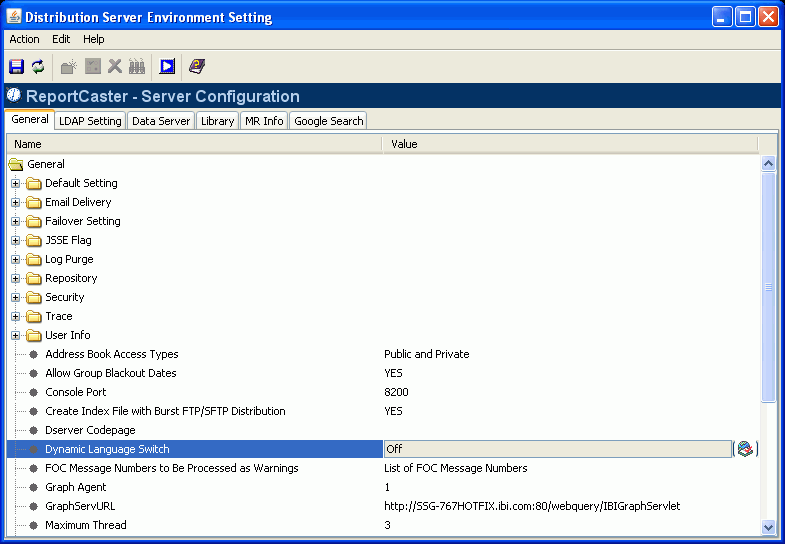Viewport: 785px width, 544px height.
Task: Click the bullet icon beside Graph Agent
Action: click(34, 487)
